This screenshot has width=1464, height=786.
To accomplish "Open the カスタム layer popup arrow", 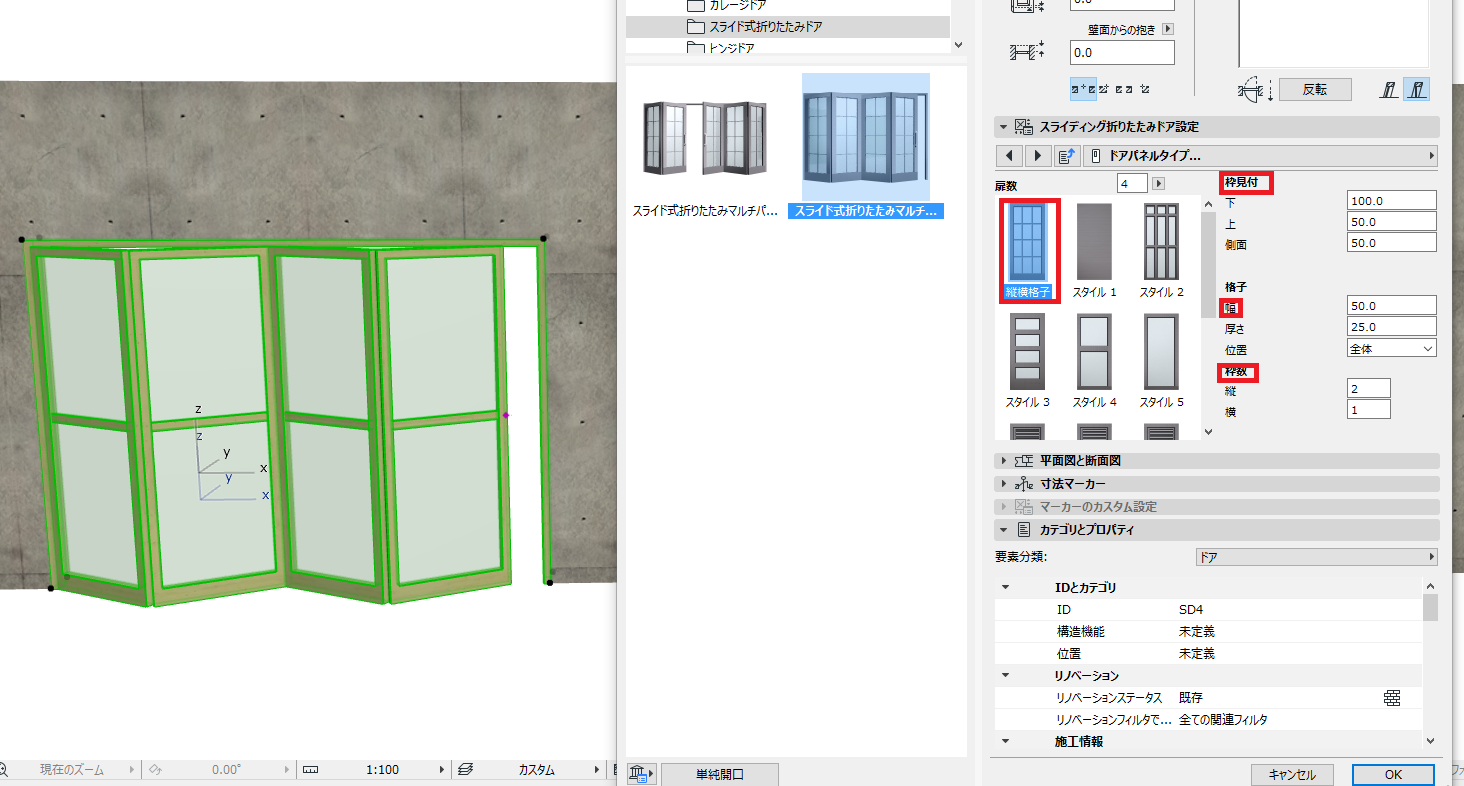I will coord(597,770).
